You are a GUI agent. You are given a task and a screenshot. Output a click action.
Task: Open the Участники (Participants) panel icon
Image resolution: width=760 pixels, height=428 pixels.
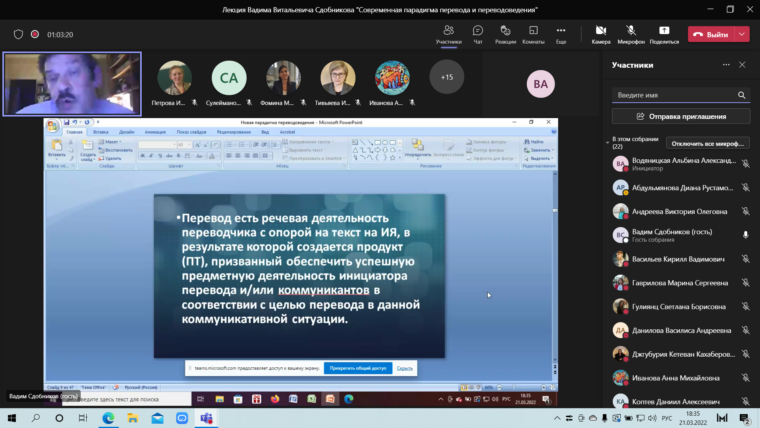(x=449, y=30)
